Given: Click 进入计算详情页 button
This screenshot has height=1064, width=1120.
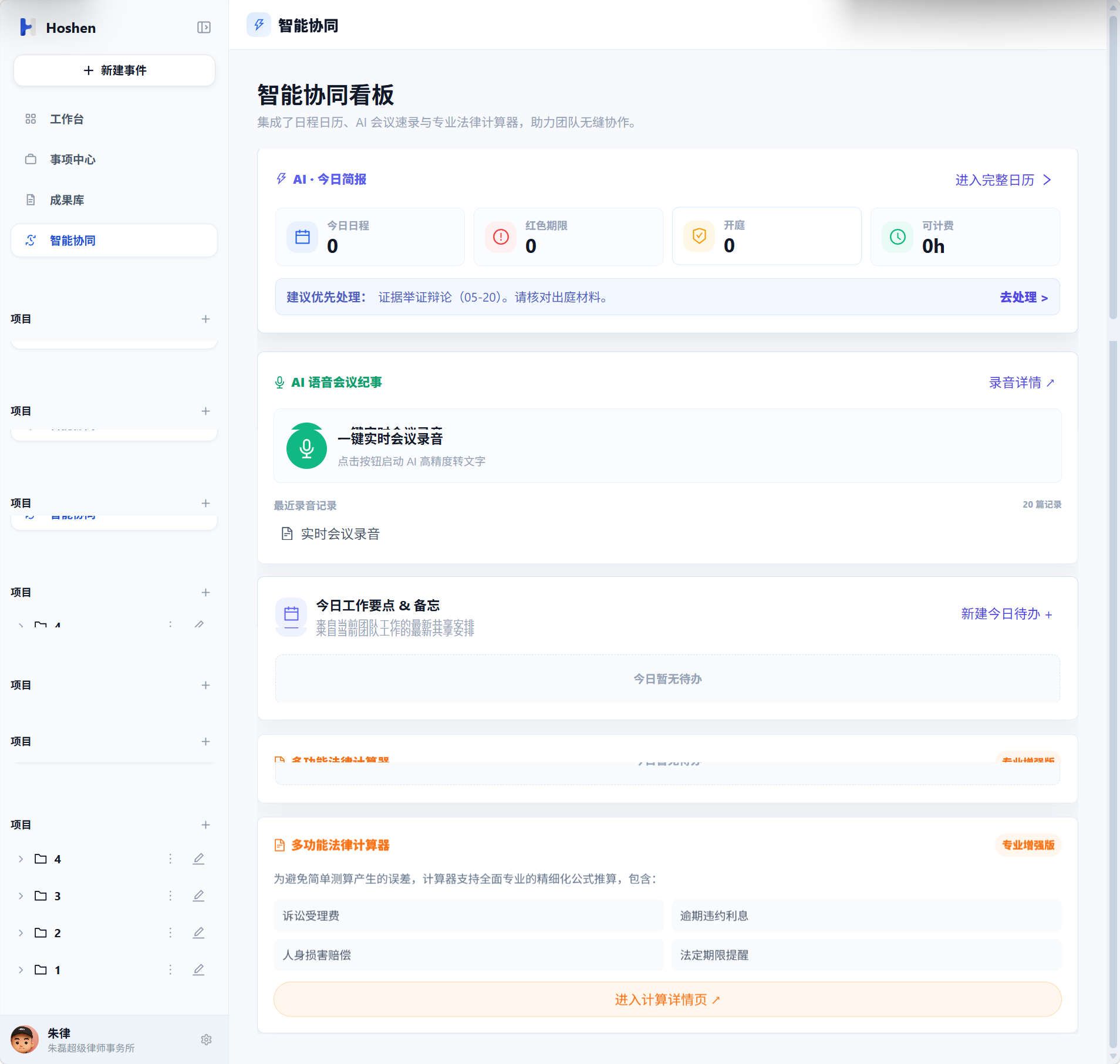Looking at the screenshot, I should 667,999.
